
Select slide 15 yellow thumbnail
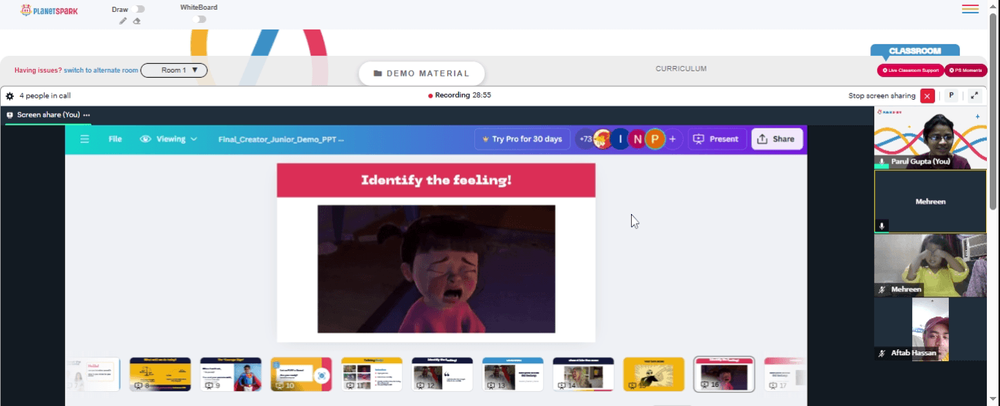point(654,374)
